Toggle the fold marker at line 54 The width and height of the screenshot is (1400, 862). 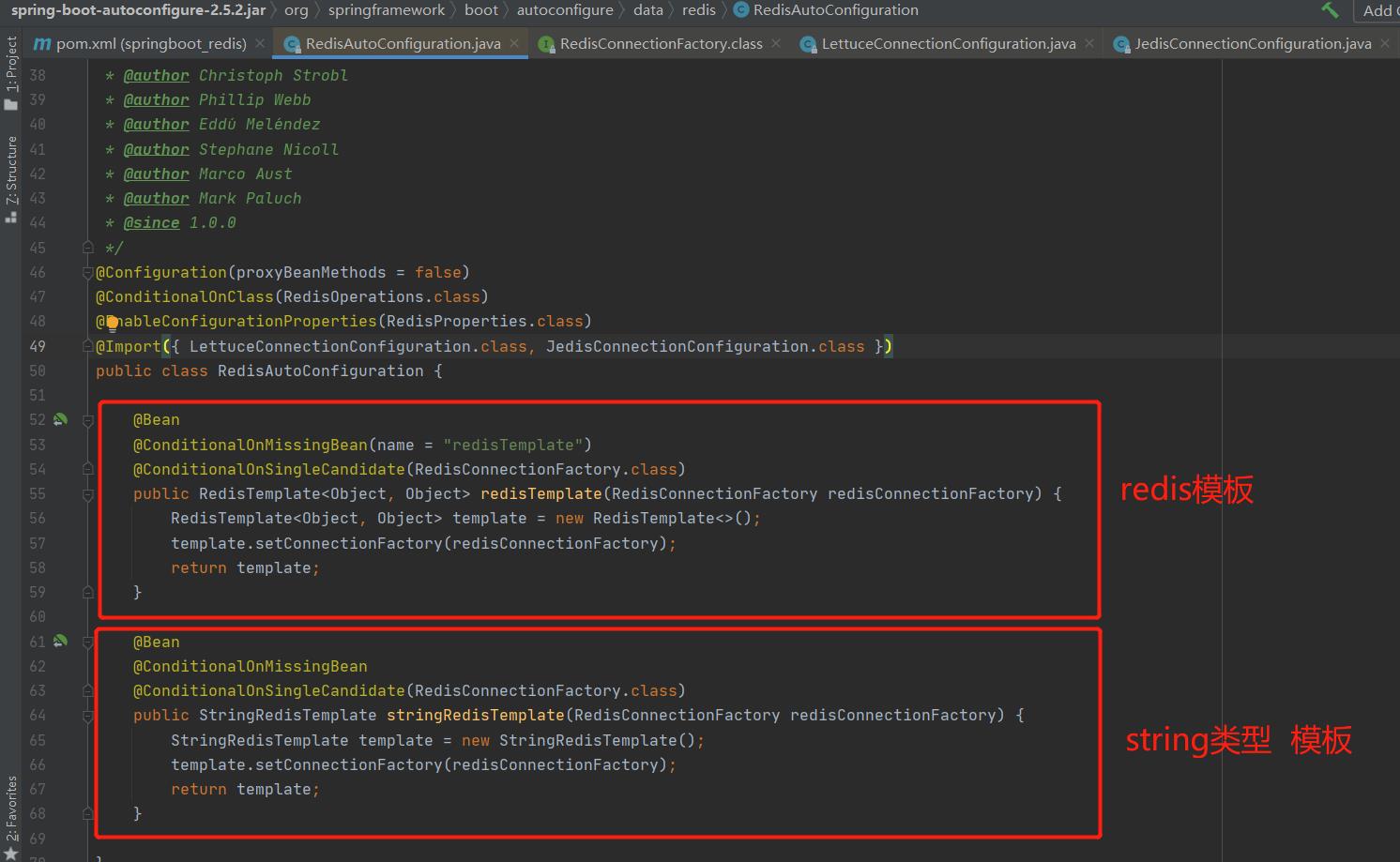[x=87, y=469]
